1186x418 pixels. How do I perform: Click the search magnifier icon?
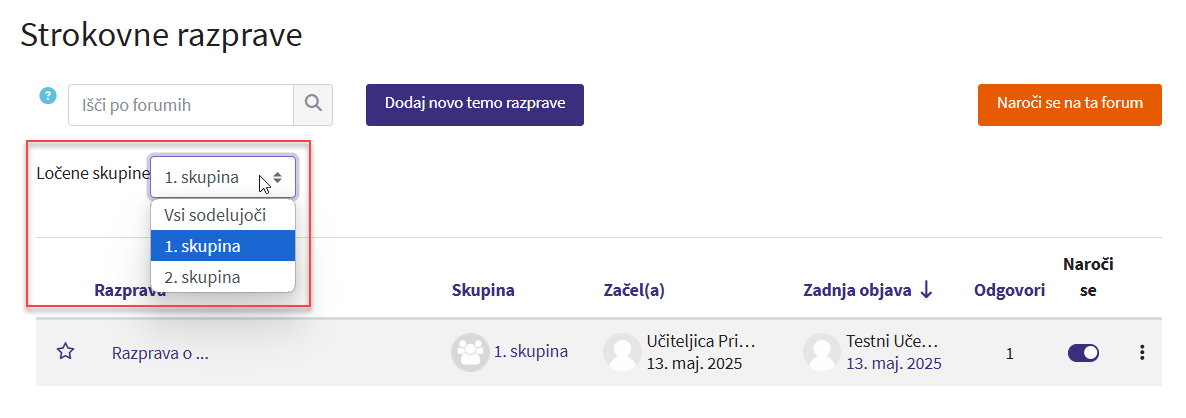[x=312, y=104]
